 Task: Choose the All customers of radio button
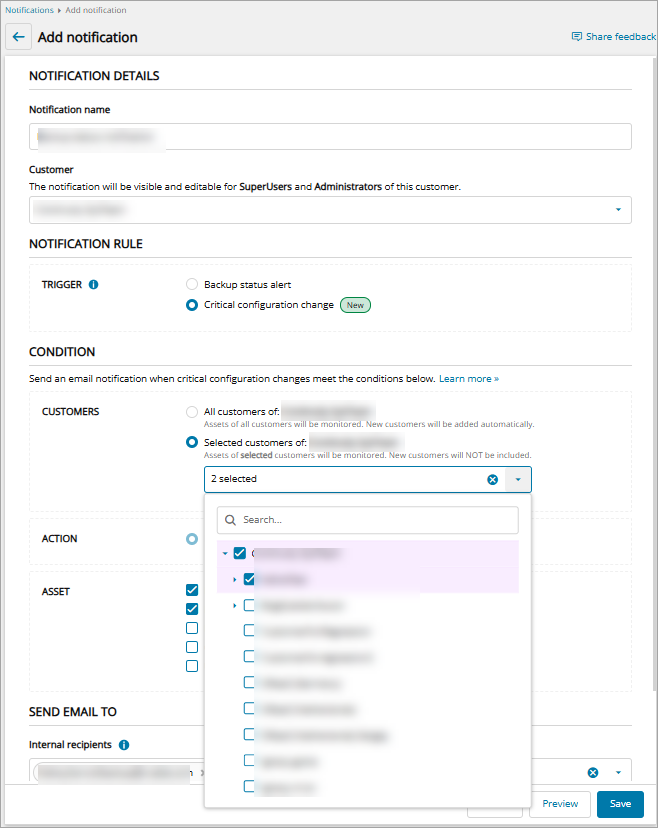(192, 412)
